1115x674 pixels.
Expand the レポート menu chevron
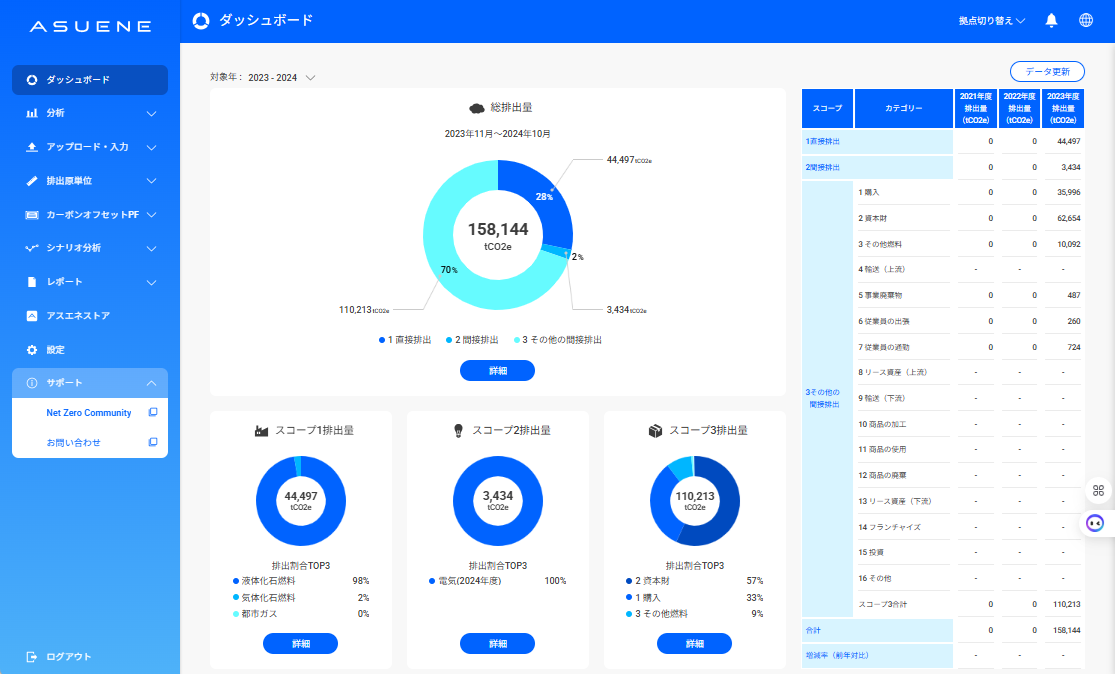pyautogui.click(x=151, y=282)
